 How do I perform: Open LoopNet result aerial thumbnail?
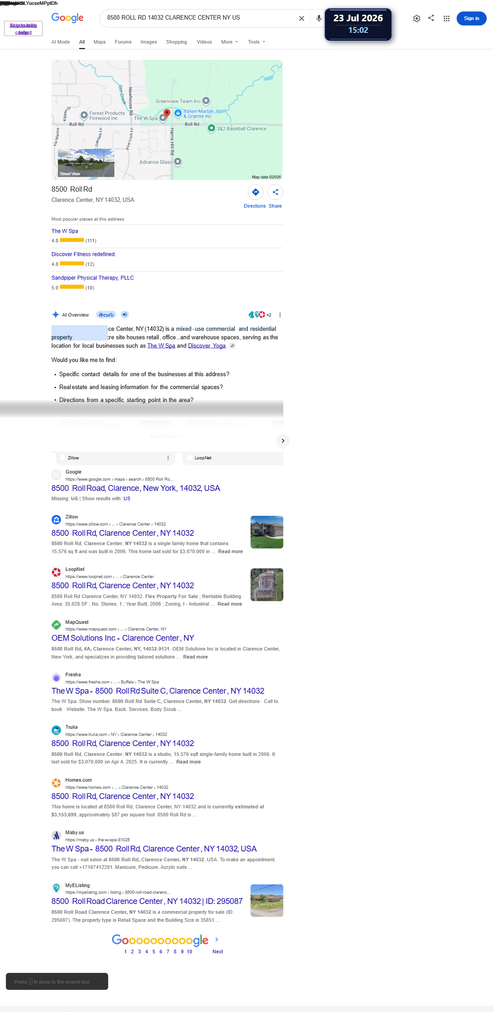pyautogui.click(x=266, y=585)
